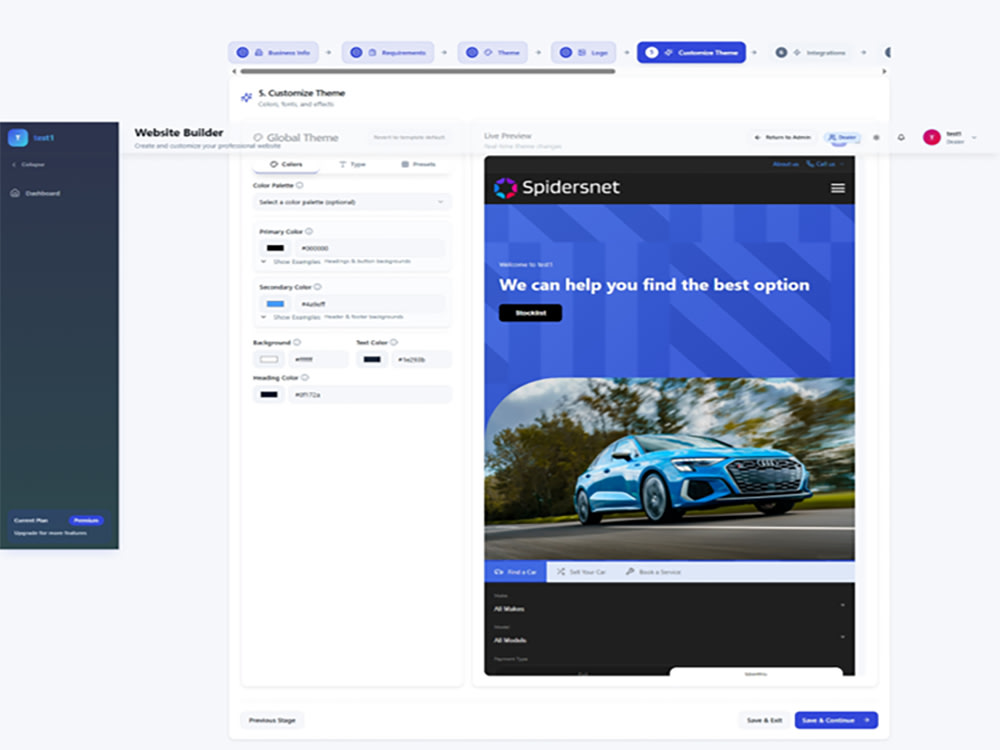This screenshot has width=1000, height=750.
Task: Click the Heading Color hex input field
Action: pyautogui.click(x=370, y=395)
